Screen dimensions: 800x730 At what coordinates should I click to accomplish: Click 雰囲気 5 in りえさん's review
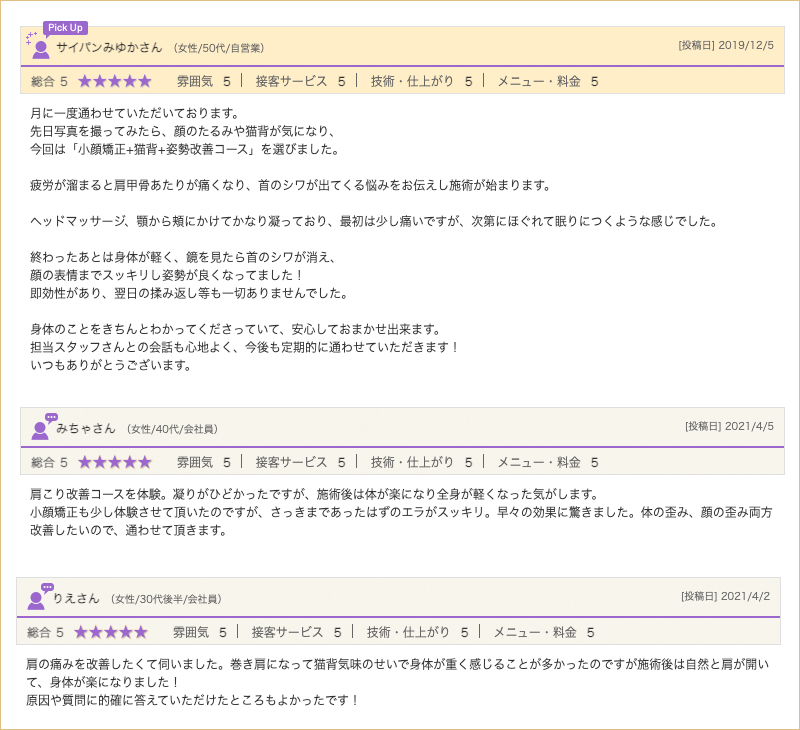click(x=199, y=633)
